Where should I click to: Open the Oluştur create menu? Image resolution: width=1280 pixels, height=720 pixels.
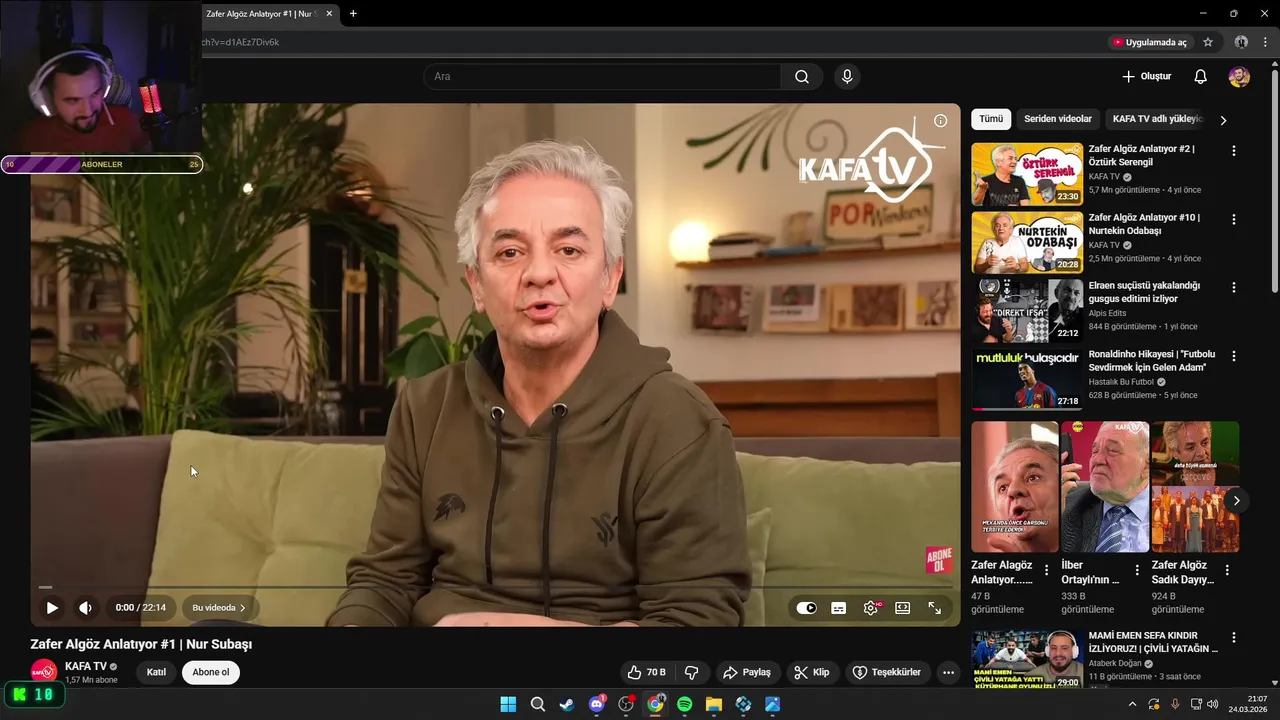(1146, 76)
